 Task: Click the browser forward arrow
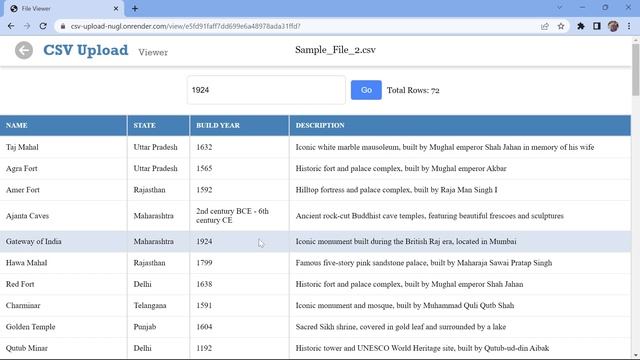(x=27, y=26)
